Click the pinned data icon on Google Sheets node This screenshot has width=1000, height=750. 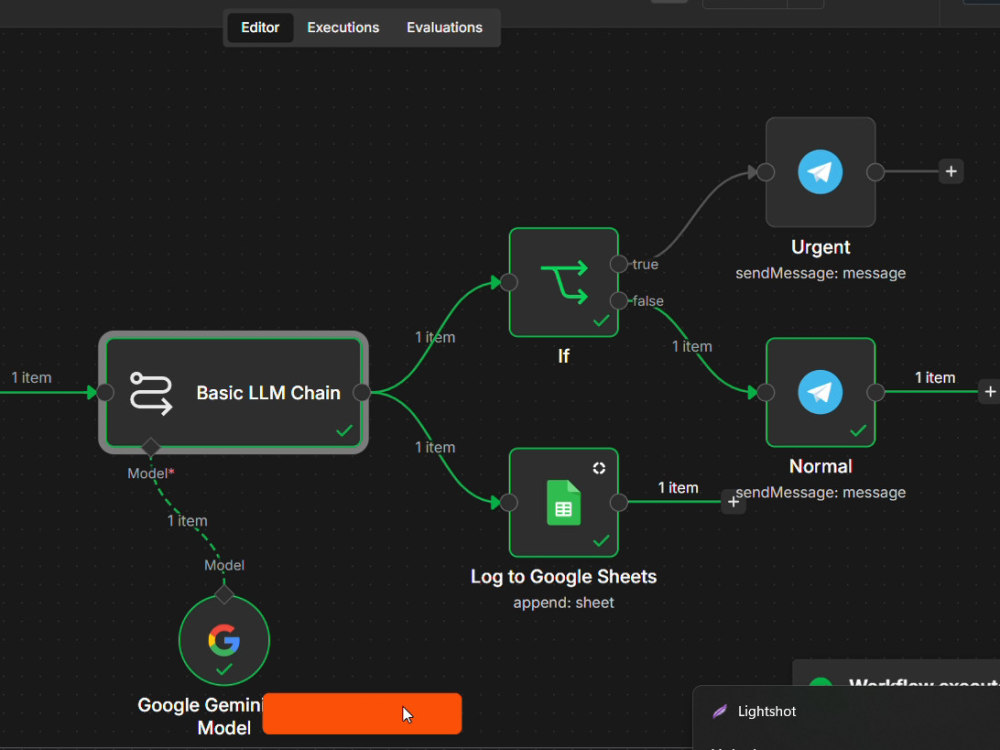pos(599,468)
